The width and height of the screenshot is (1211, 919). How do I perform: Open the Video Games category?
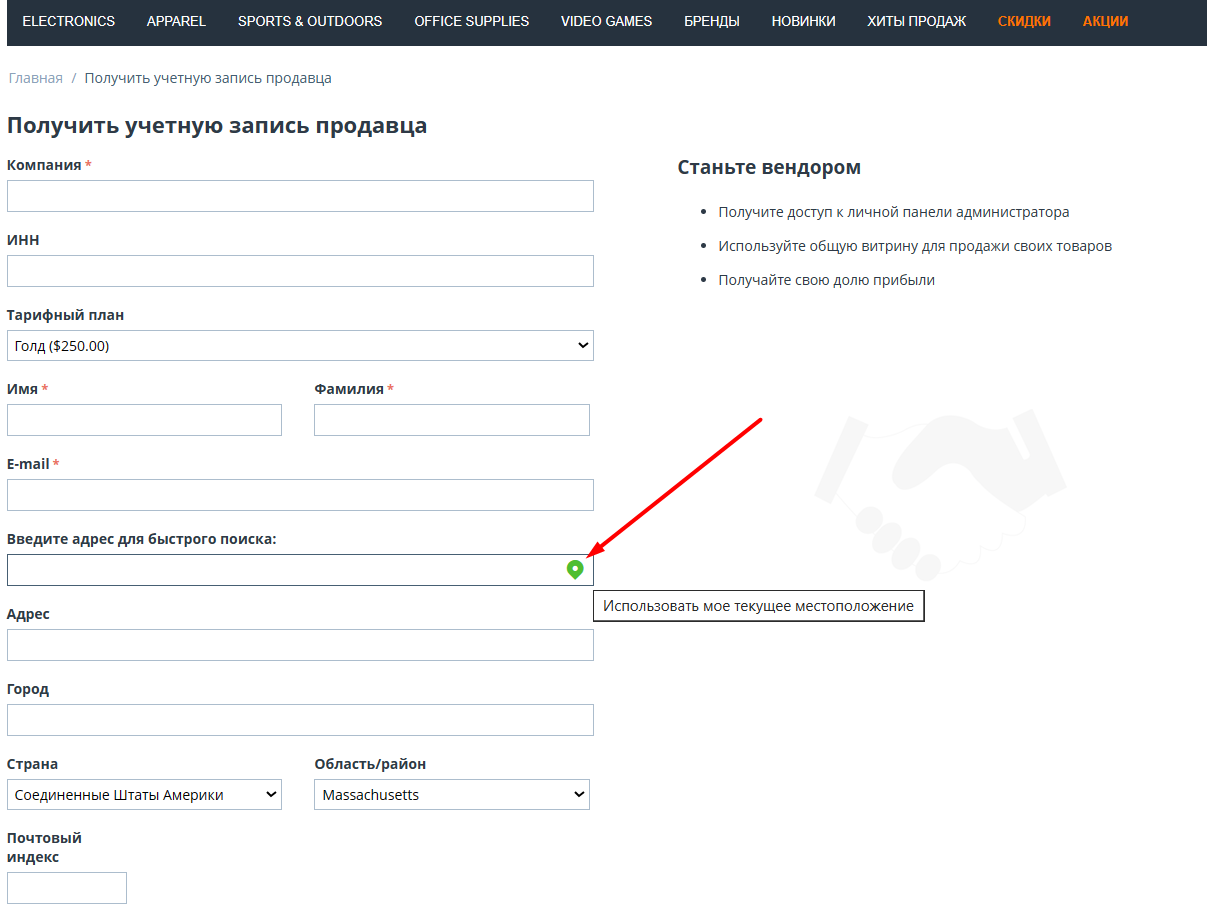606,21
